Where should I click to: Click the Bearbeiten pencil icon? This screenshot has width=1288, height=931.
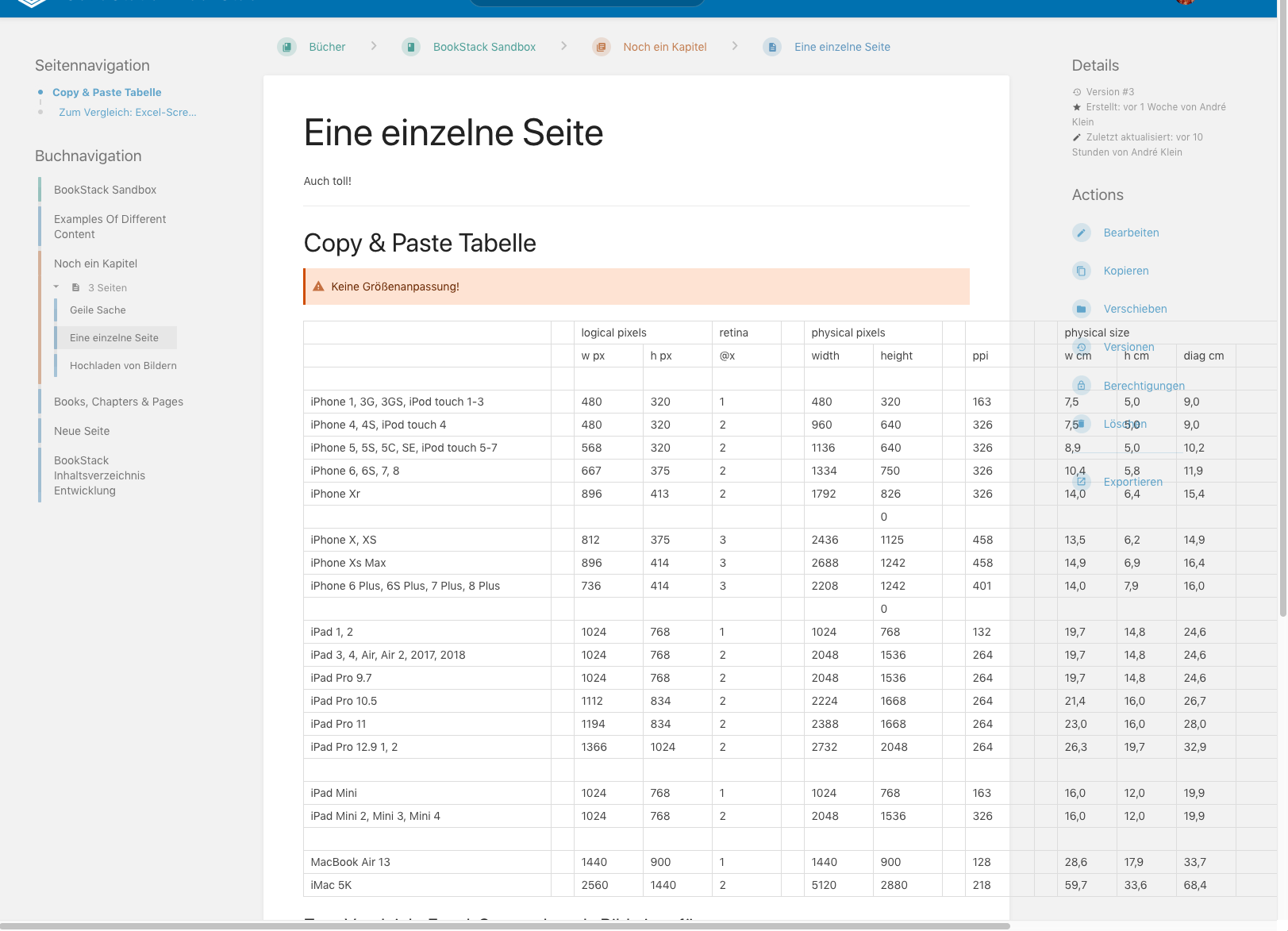tap(1082, 233)
